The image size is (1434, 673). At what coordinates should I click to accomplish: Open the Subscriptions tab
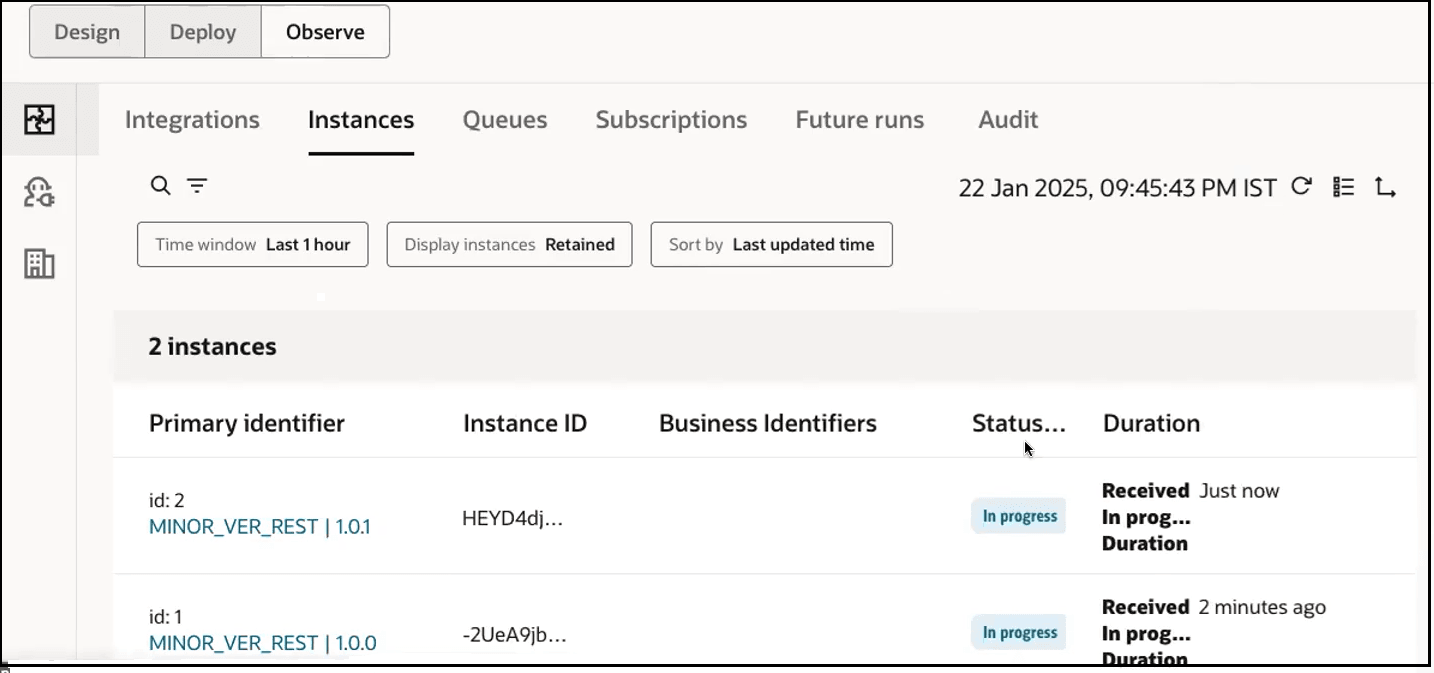[x=671, y=119]
